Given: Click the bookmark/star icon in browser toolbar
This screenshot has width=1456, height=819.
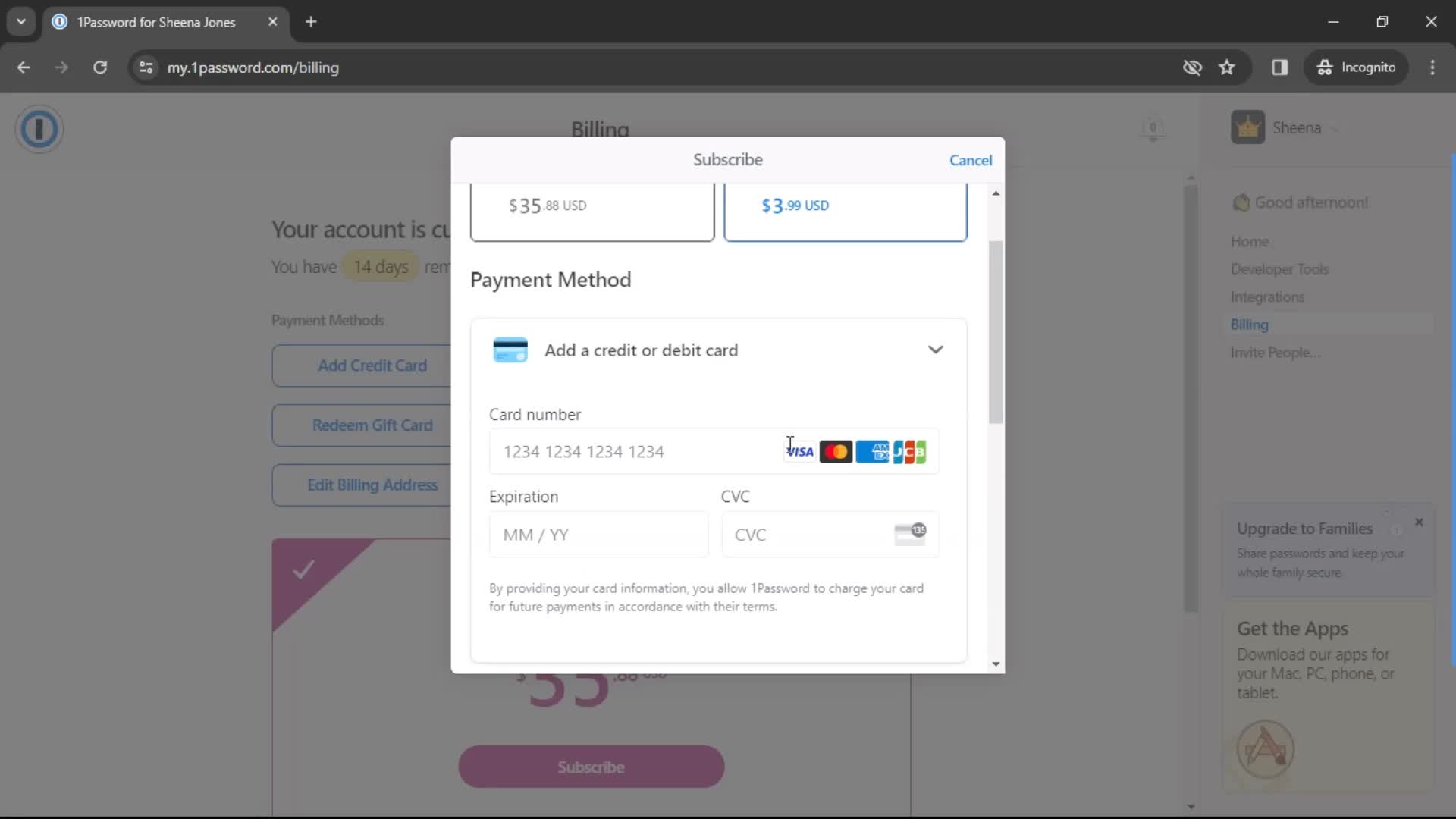Looking at the screenshot, I should 1228,67.
